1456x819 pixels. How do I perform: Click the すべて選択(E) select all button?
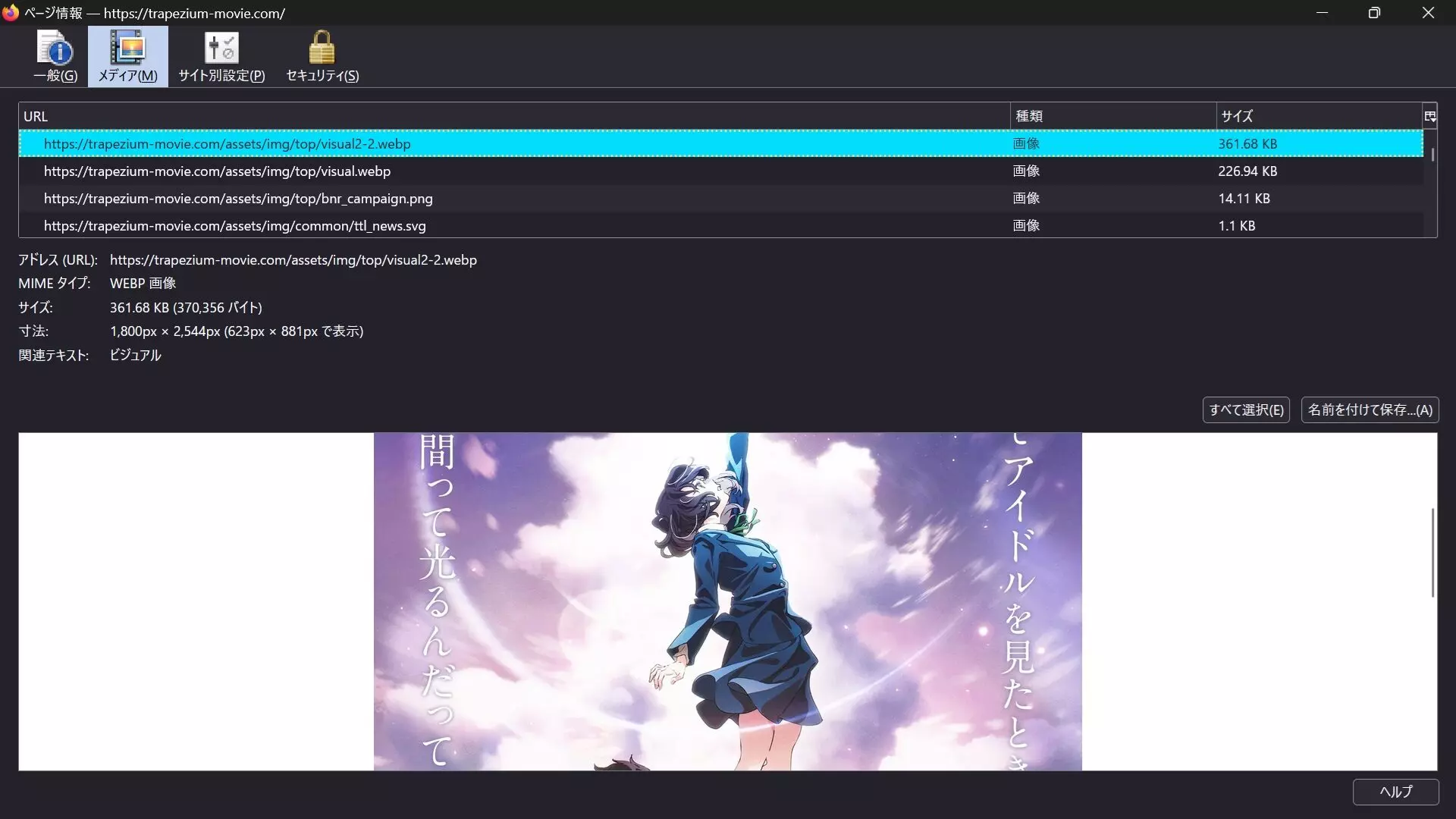tap(1246, 410)
